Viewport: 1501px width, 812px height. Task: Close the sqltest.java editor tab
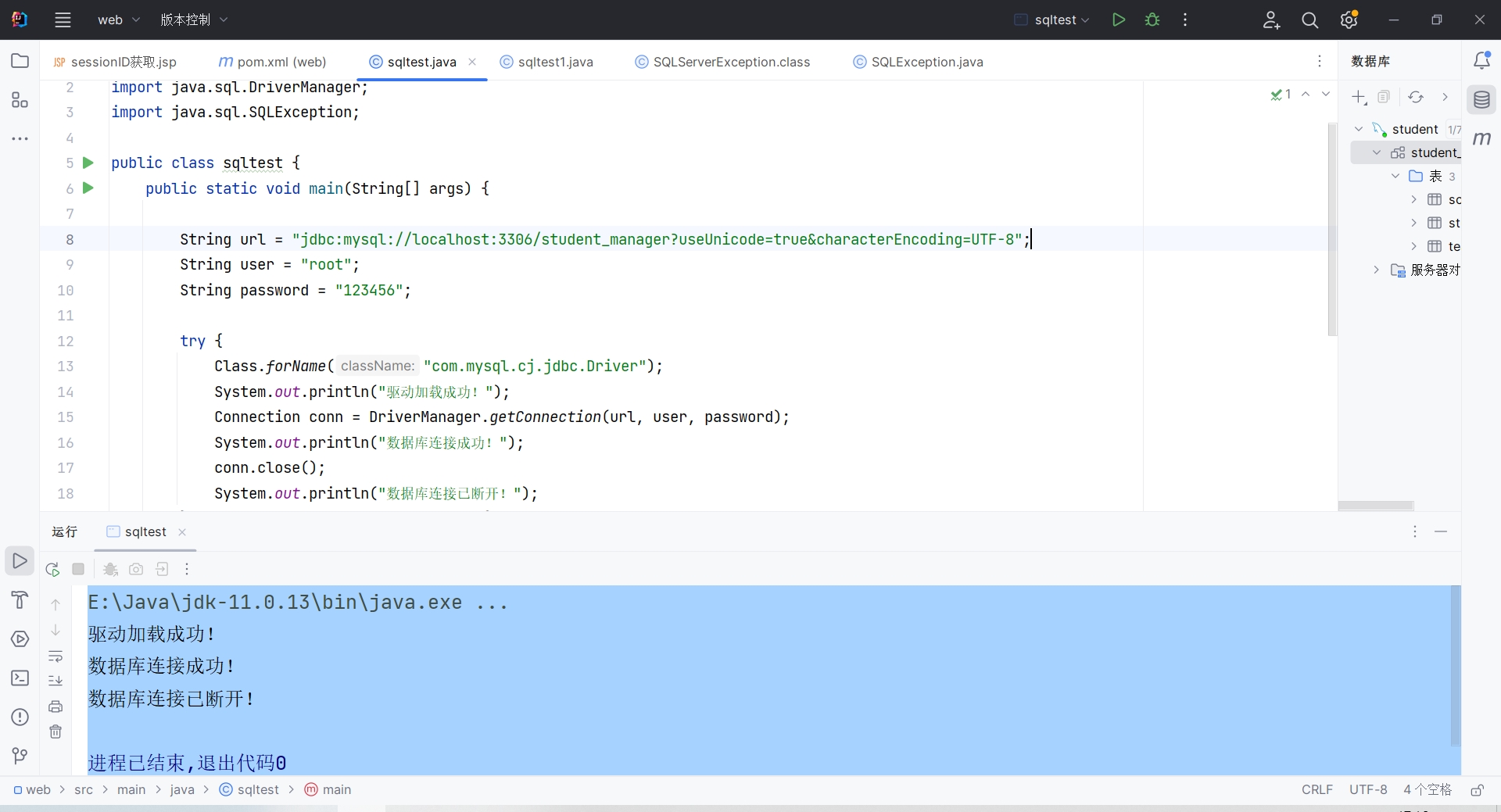[472, 62]
